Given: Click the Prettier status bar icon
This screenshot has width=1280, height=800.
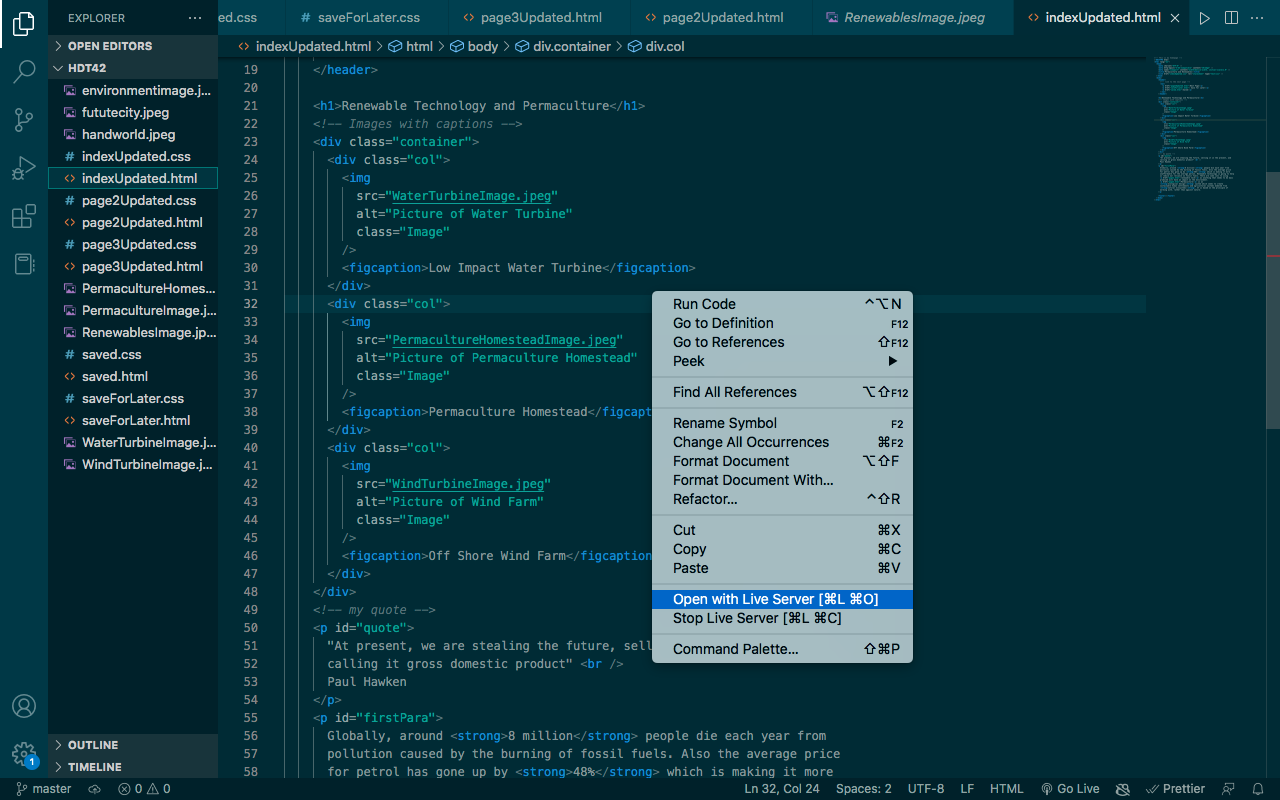Looking at the screenshot, I should coord(1176,788).
